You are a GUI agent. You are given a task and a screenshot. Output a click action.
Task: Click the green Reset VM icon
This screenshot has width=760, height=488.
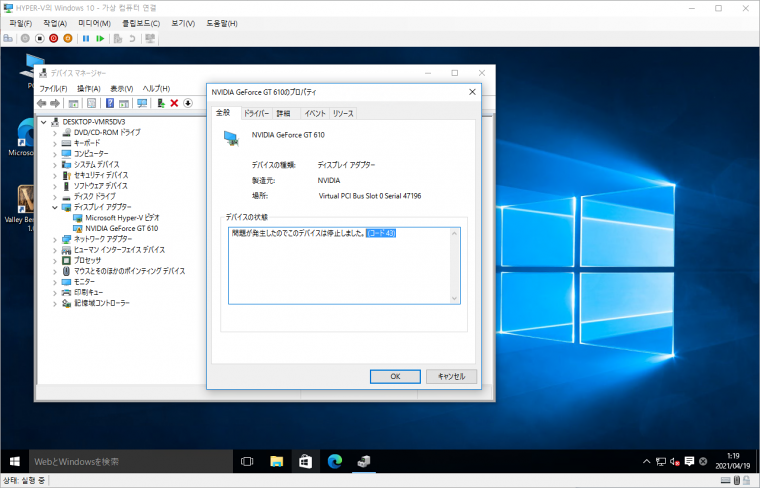tap(100, 38)
